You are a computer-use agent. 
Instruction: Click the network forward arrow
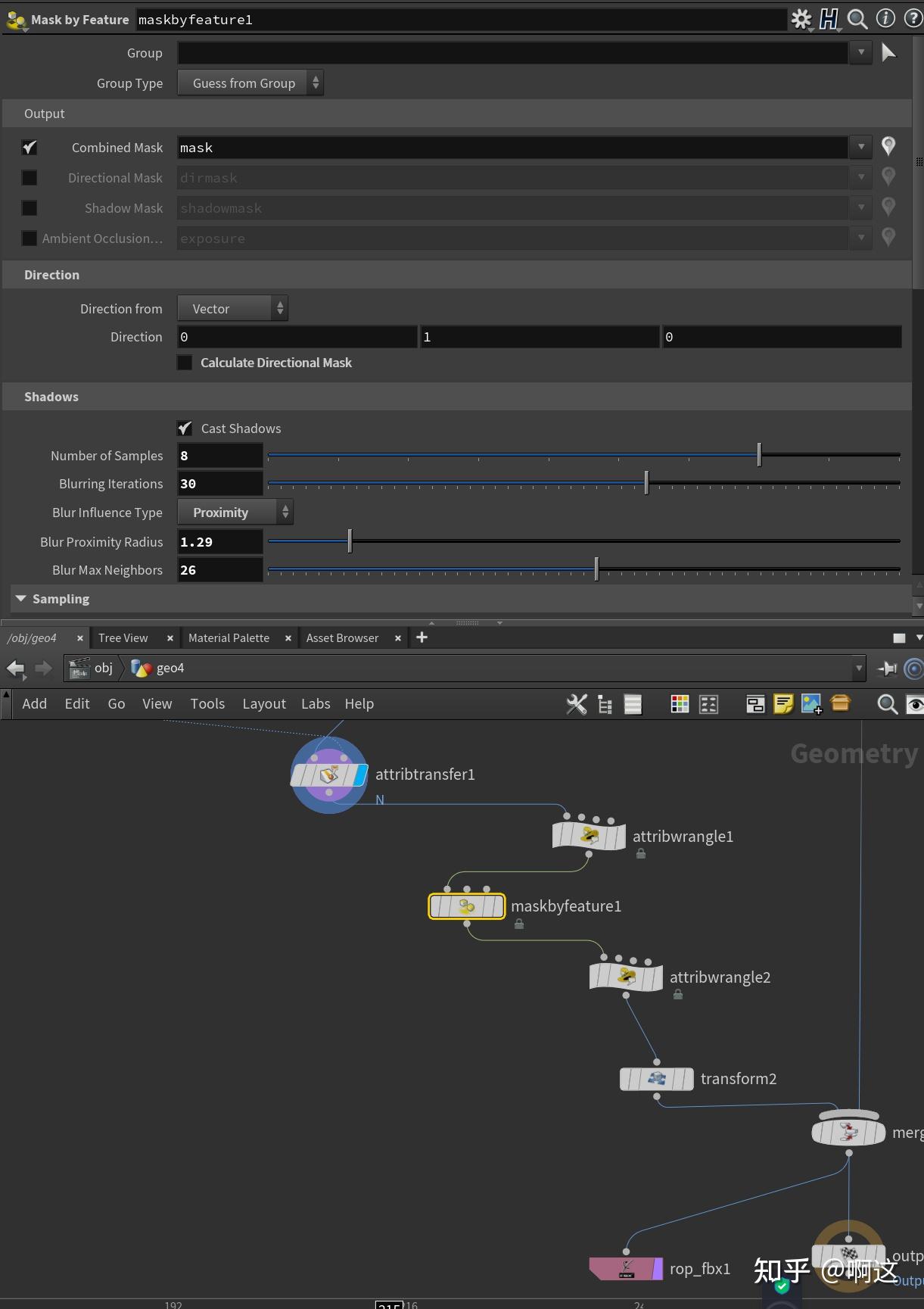43,668
